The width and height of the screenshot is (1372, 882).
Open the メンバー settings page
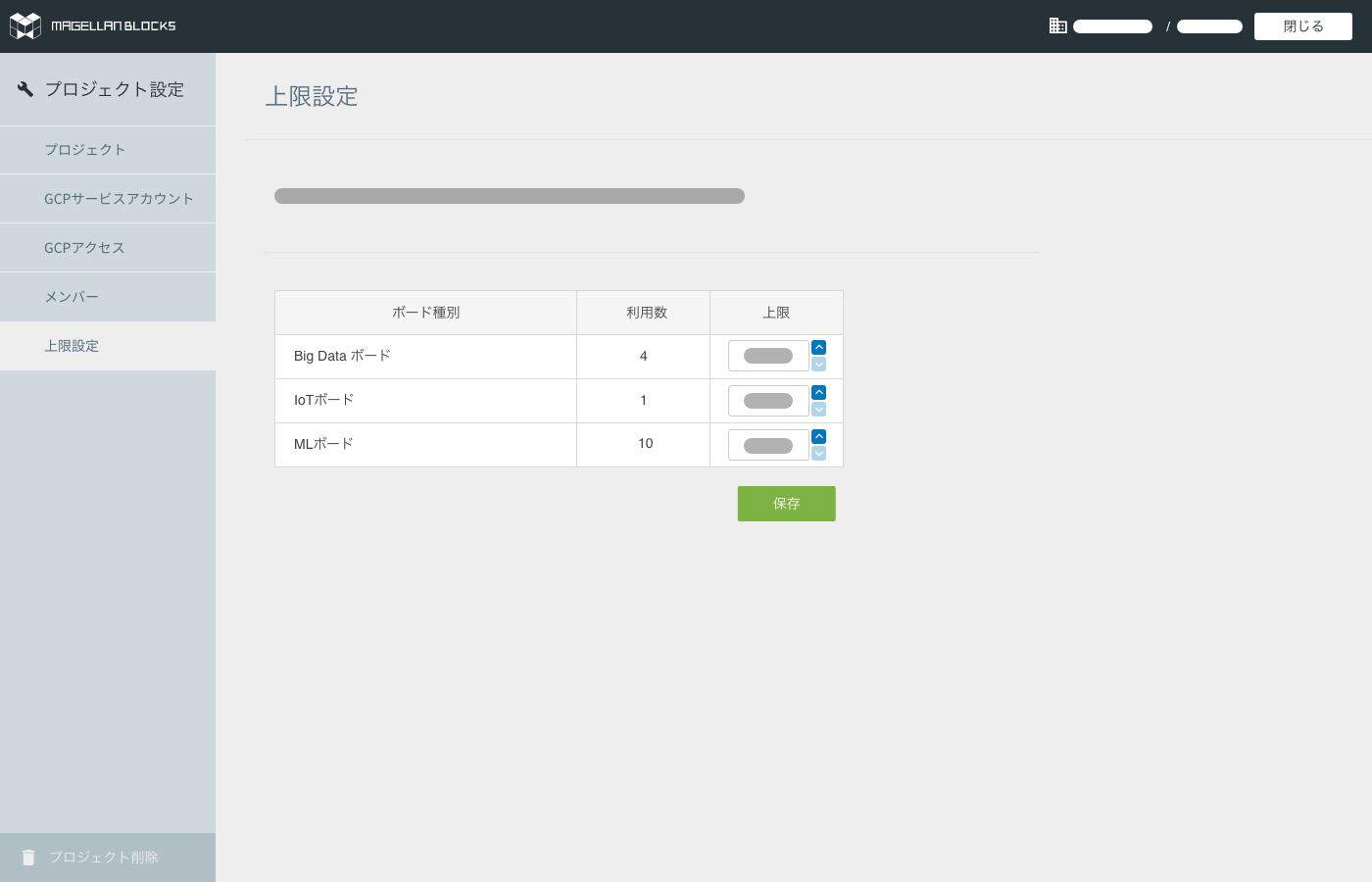click(x=108, y=297)
